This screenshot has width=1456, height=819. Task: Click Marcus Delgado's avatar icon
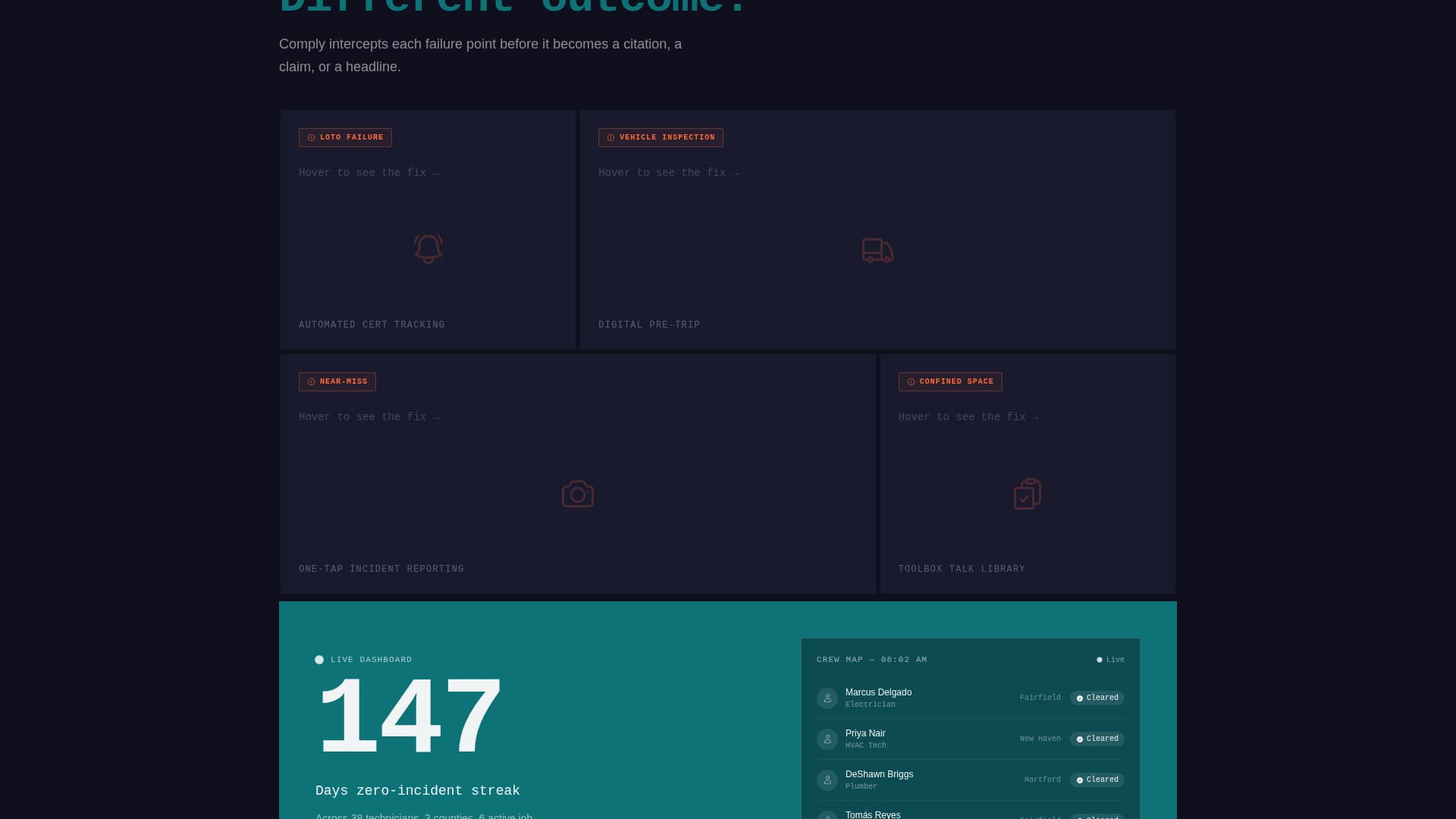827,698
